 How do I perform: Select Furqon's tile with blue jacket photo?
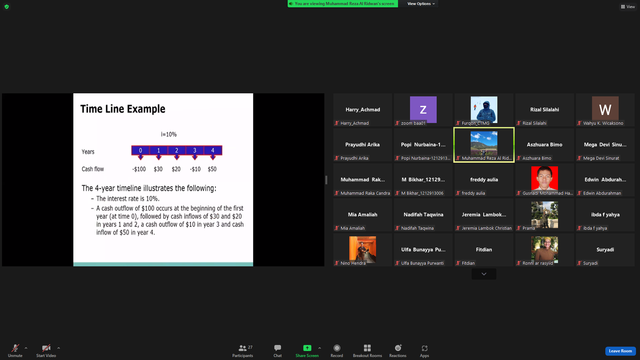point(484,110)
